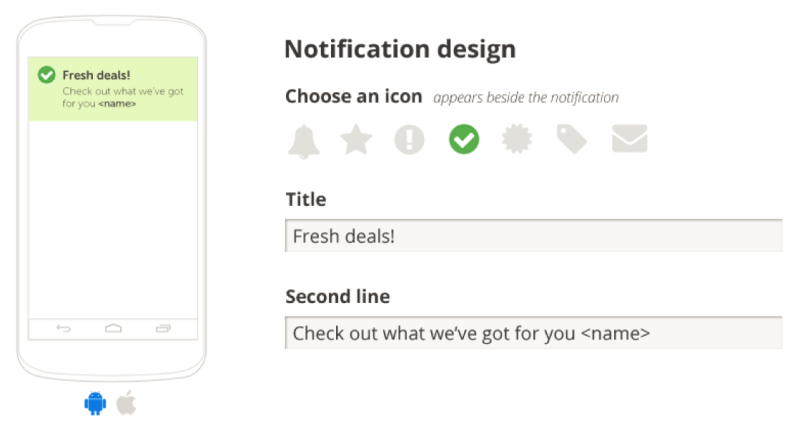Choose the starburst badge icon

tap(517, 139)
